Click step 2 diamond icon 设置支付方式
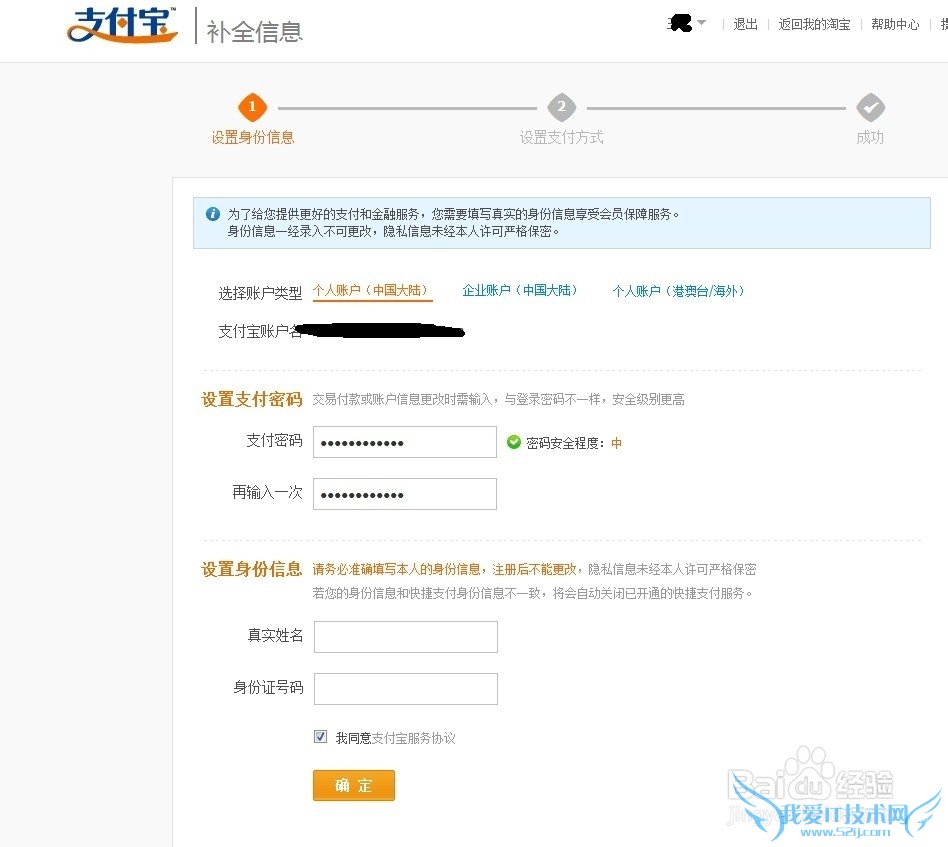Viewport: 948px width, 847px height. 562,108
